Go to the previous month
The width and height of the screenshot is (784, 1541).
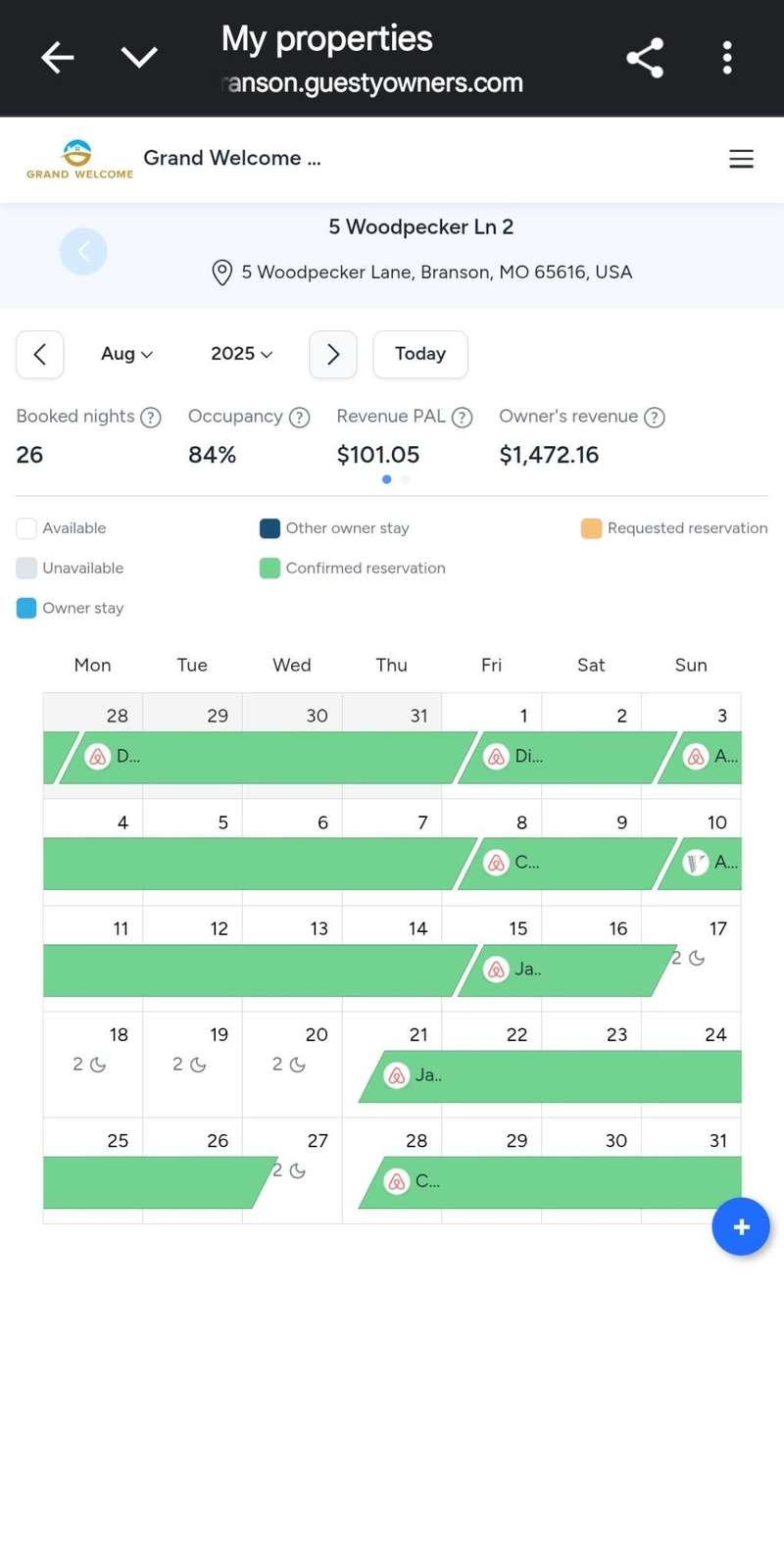(40, 354)
